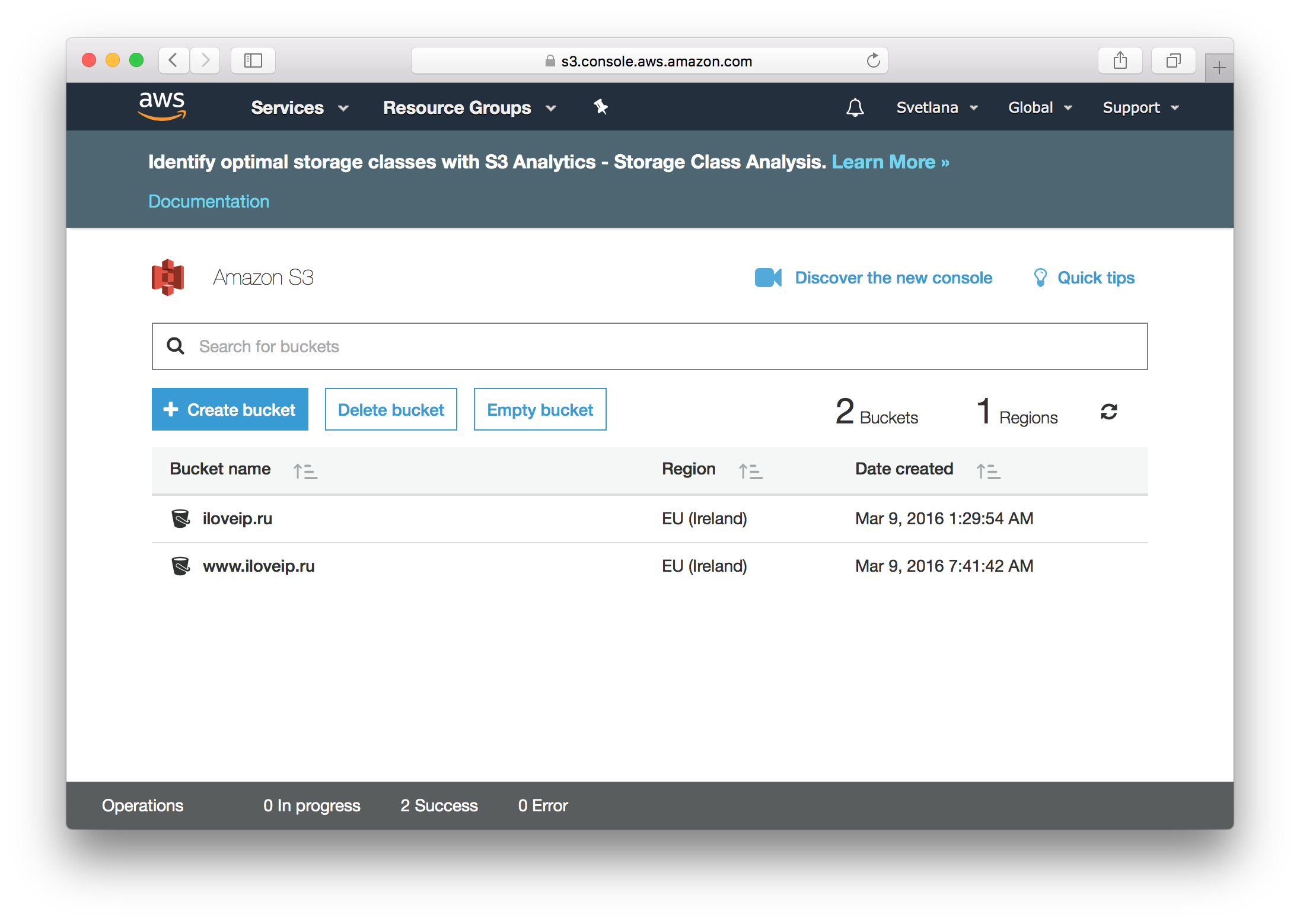Open the Quick tips link
1300x924 pixels.
point(1096,277)
